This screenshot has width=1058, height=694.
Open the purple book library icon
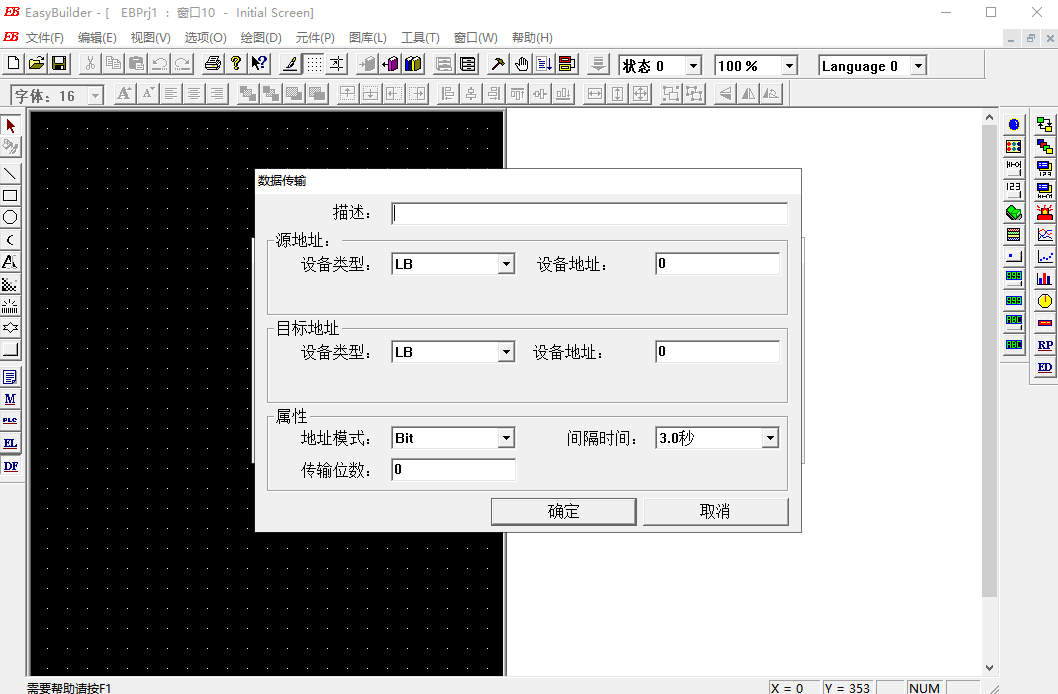click(x=391, y=64)
